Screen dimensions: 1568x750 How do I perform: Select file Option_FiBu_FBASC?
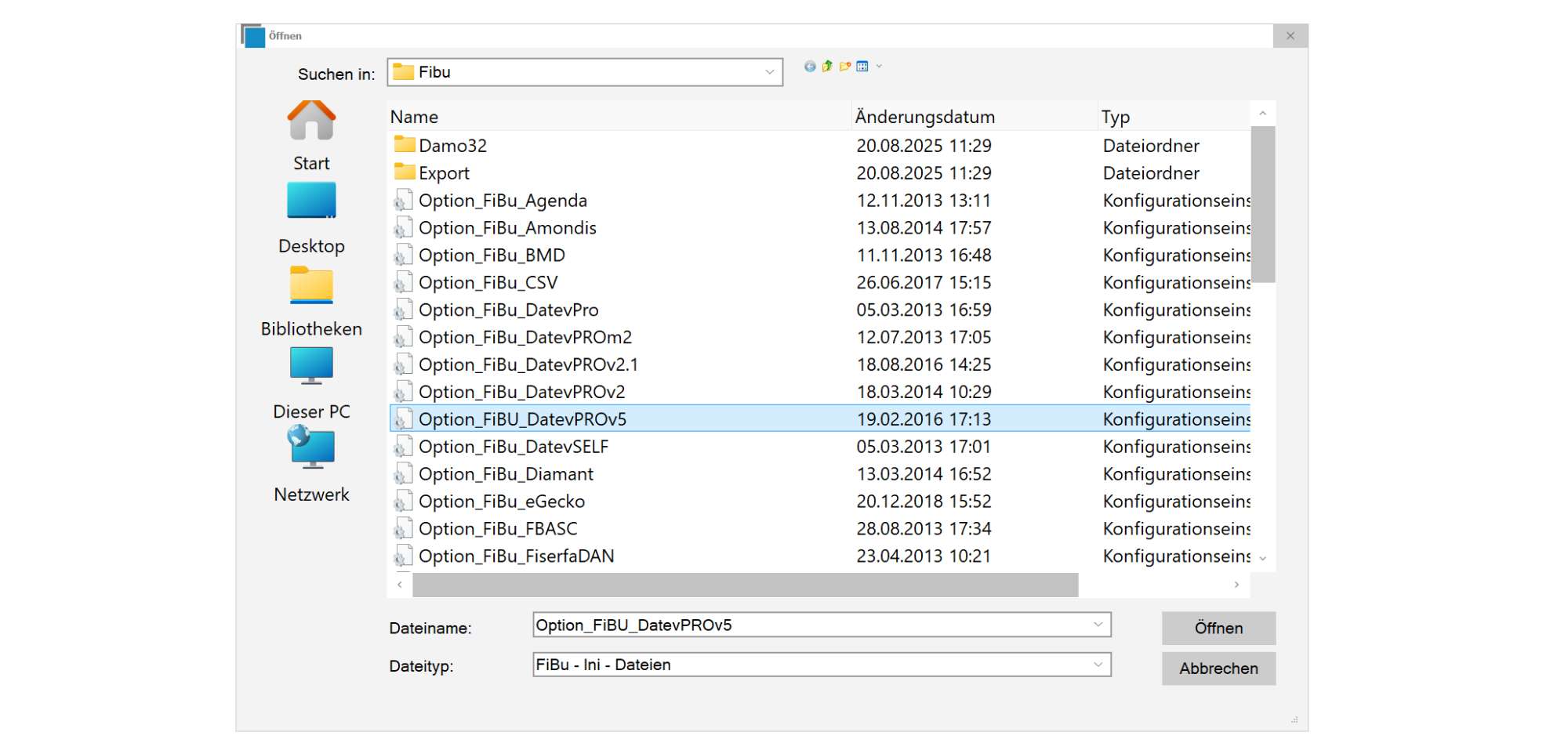point(498,529)
